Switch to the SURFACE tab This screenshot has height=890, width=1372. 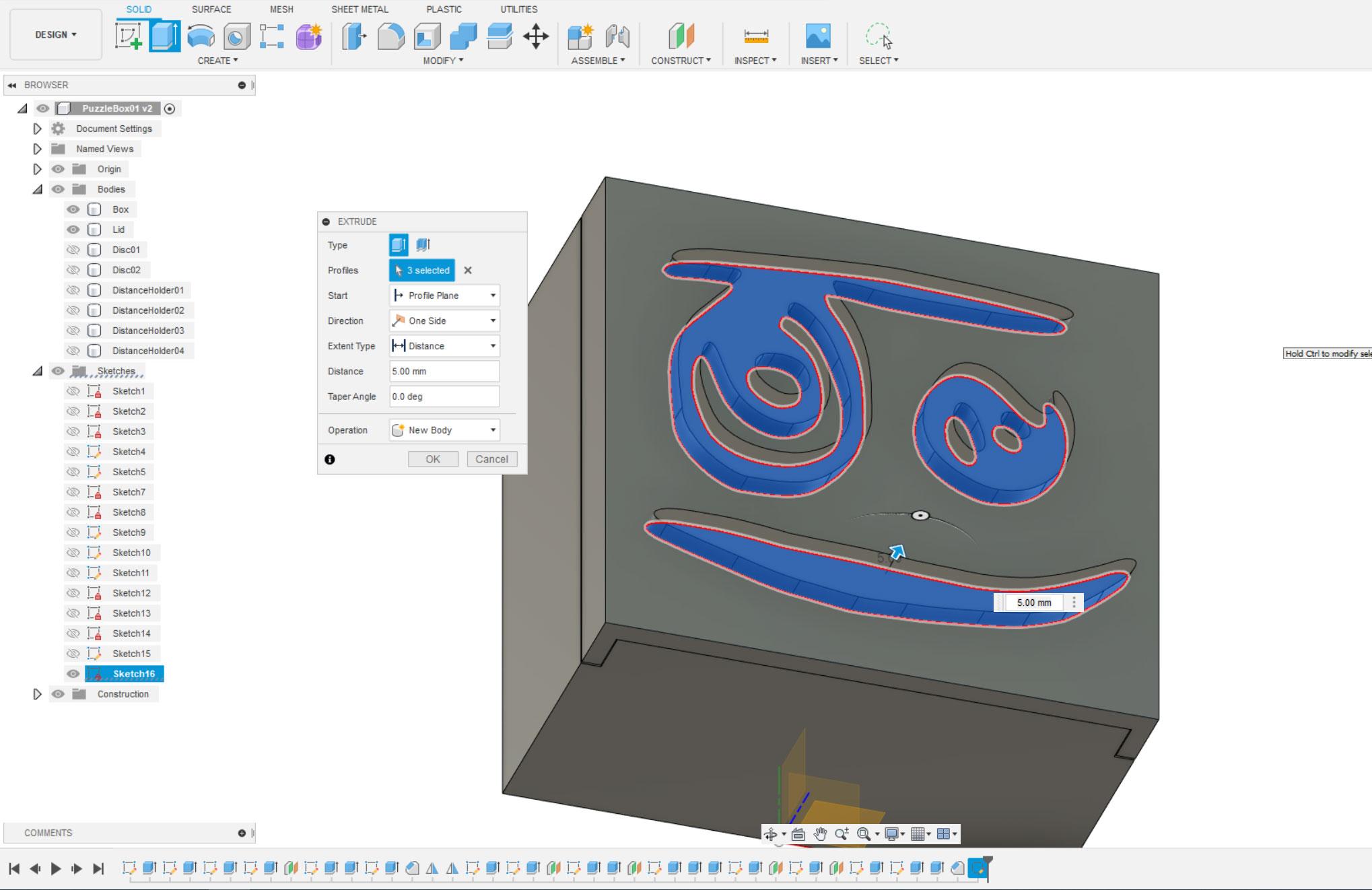(x=210, y=9)
